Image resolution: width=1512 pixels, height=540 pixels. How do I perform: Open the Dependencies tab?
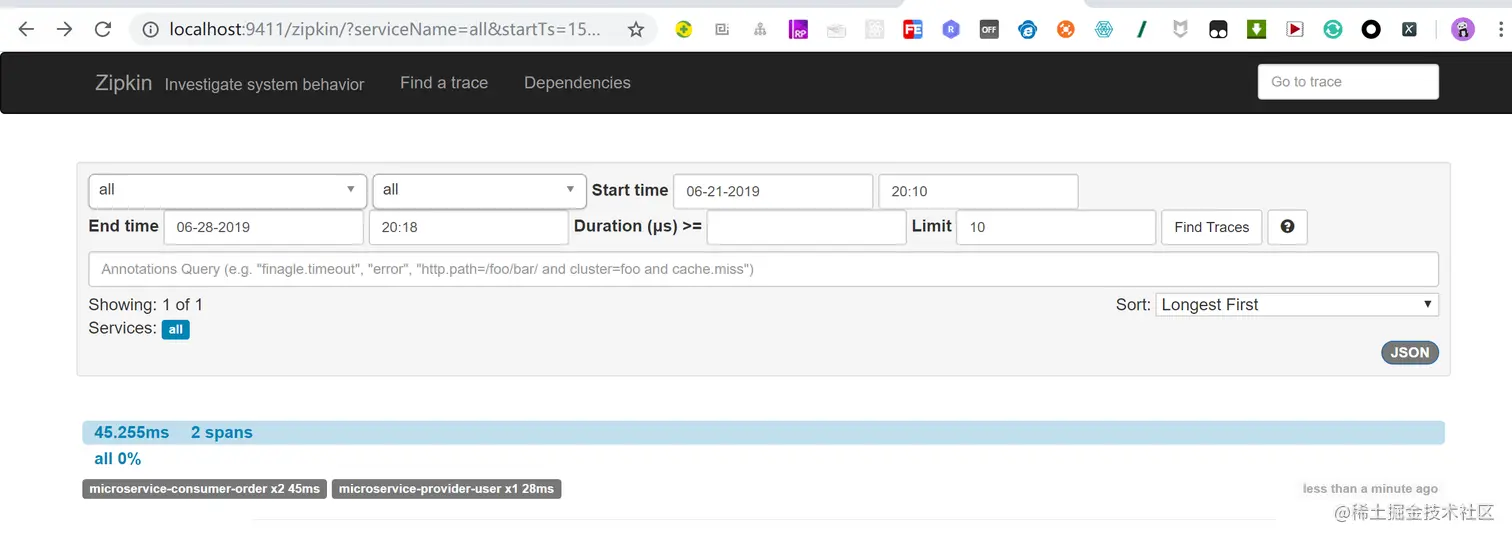577,83
